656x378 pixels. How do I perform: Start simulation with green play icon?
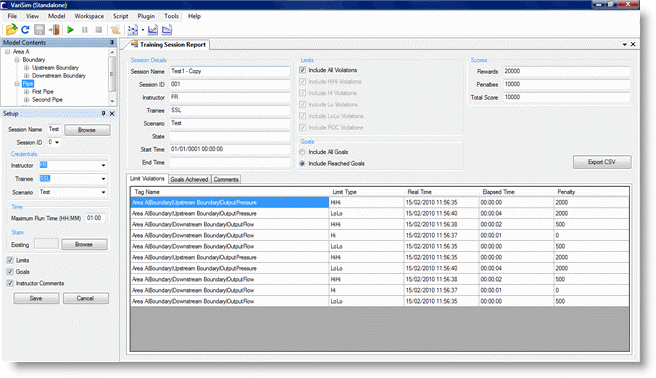(70, 30)
